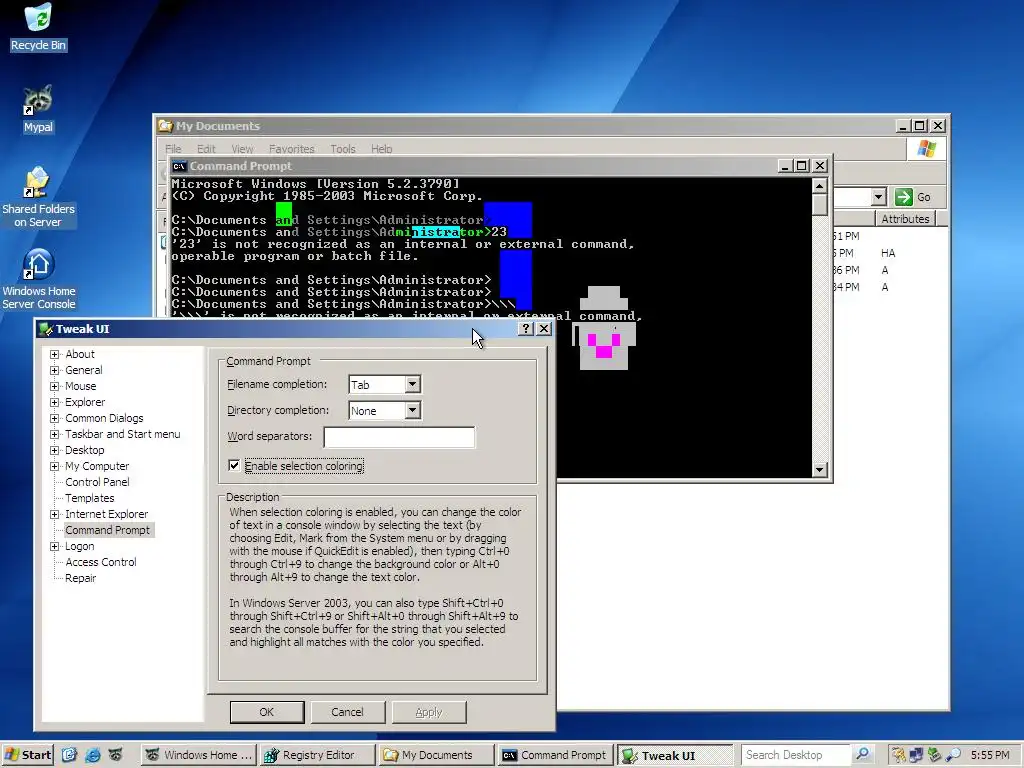Click the taskbar clock showing 5:55 PM

[x=989, y=755]
